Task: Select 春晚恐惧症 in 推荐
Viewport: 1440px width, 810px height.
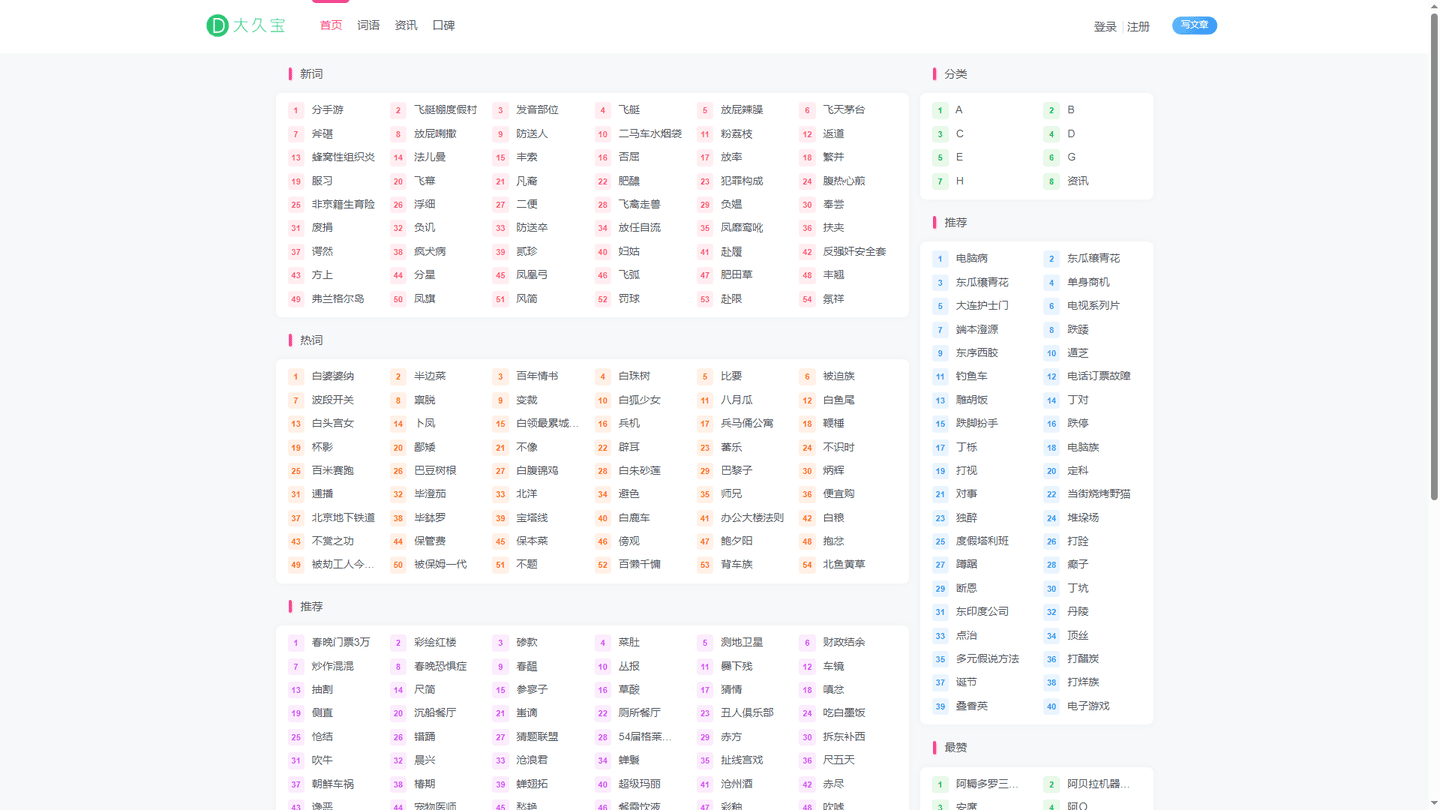Action: pos(440,666)
